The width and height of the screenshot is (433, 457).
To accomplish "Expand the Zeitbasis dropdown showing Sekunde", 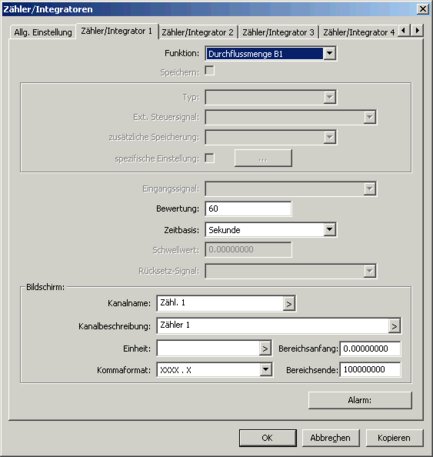I will click(x=329, y=230).
